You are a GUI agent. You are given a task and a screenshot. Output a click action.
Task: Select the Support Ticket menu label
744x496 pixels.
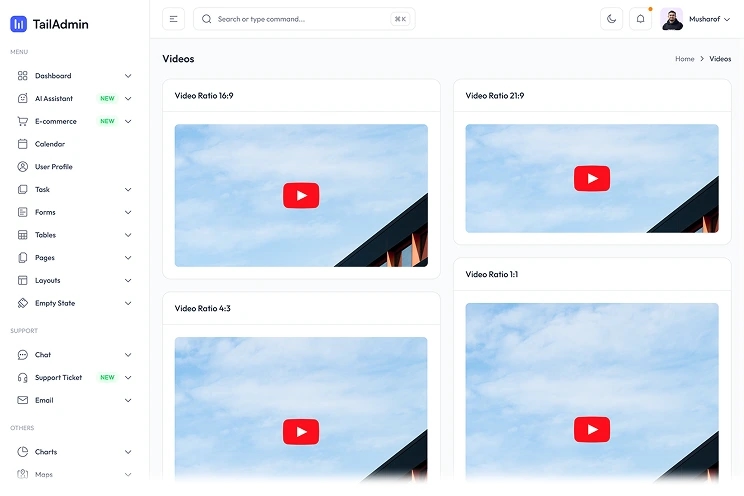point(58,377)
